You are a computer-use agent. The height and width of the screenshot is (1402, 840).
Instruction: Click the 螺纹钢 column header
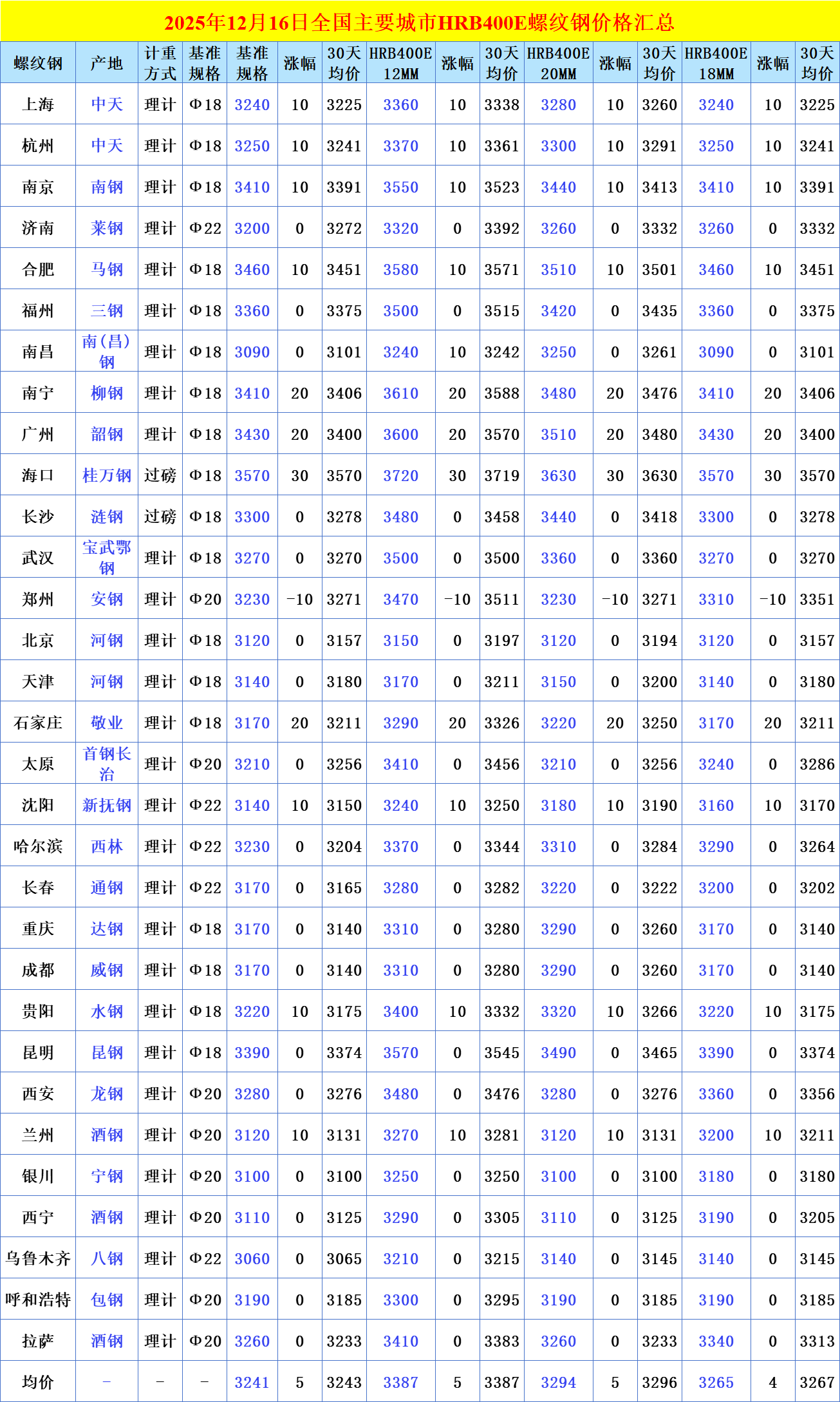pyautogui.click(x=38, y=63)
